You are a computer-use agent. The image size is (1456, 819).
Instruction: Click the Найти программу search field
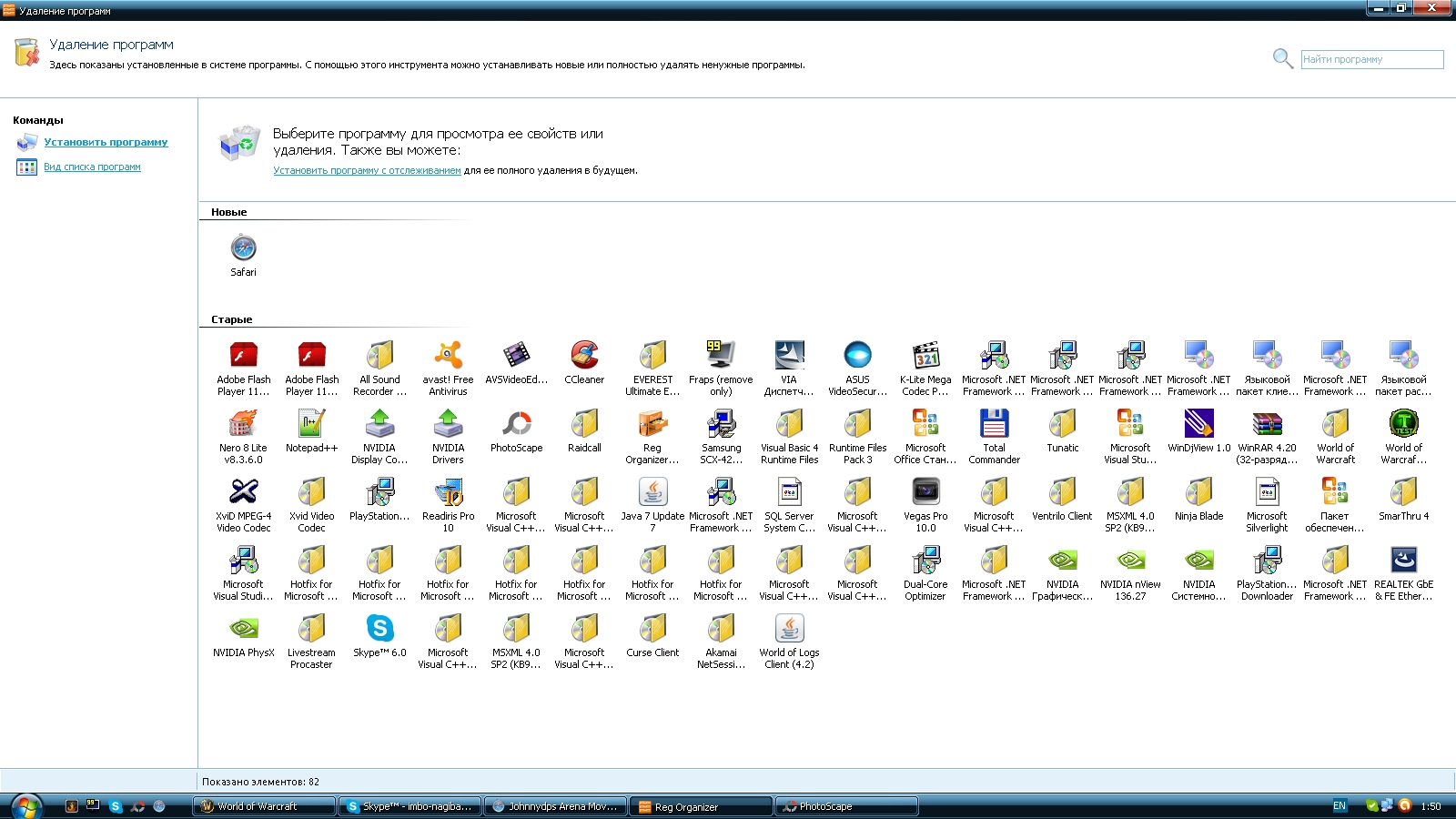pyautogui.click(x=1372, y=59)
